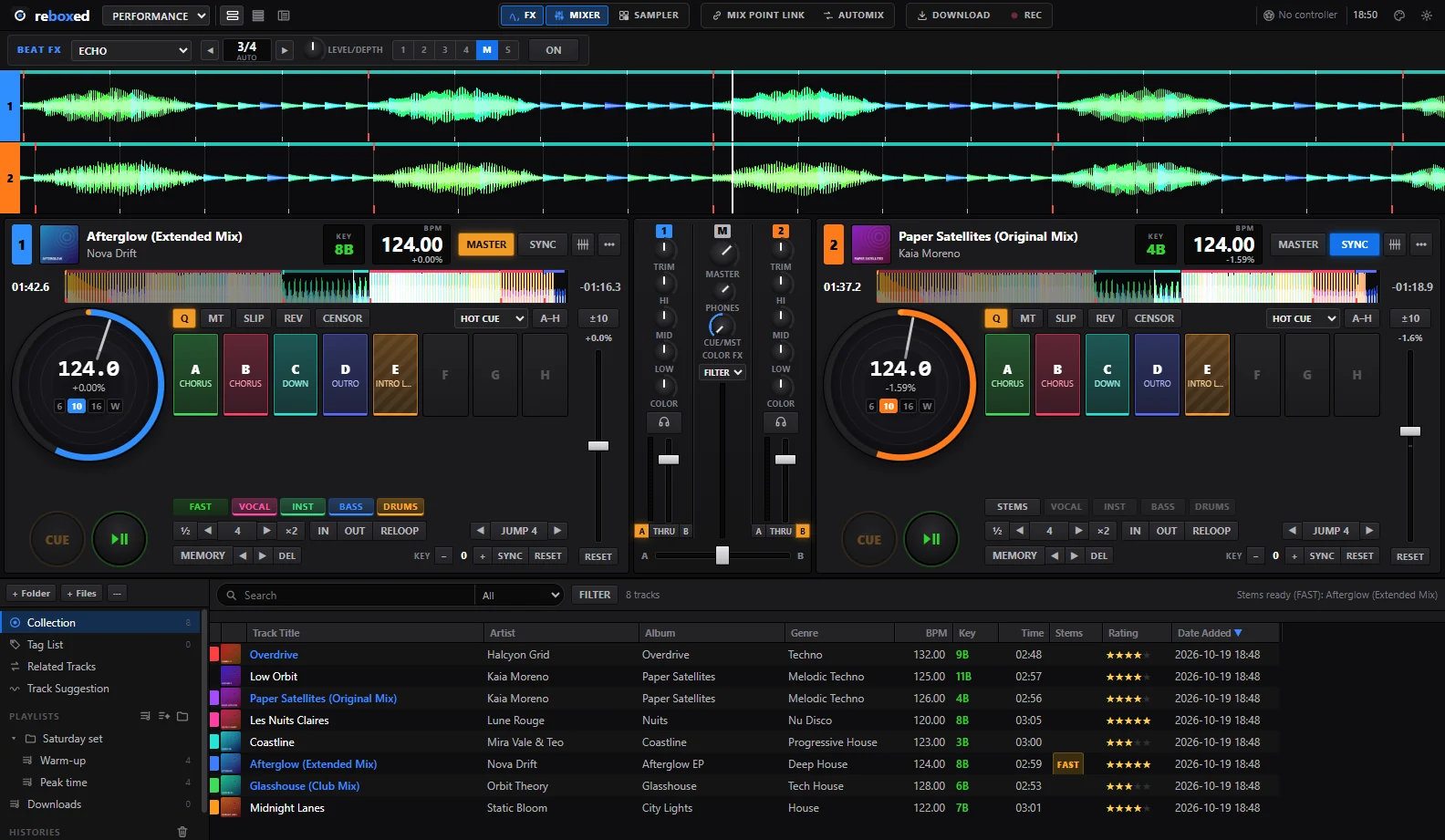Image resolution: width=1445 pixels, height=840 pixels.
Task: Toggle Slip mode on deck 2
Action: [1066, 318]
